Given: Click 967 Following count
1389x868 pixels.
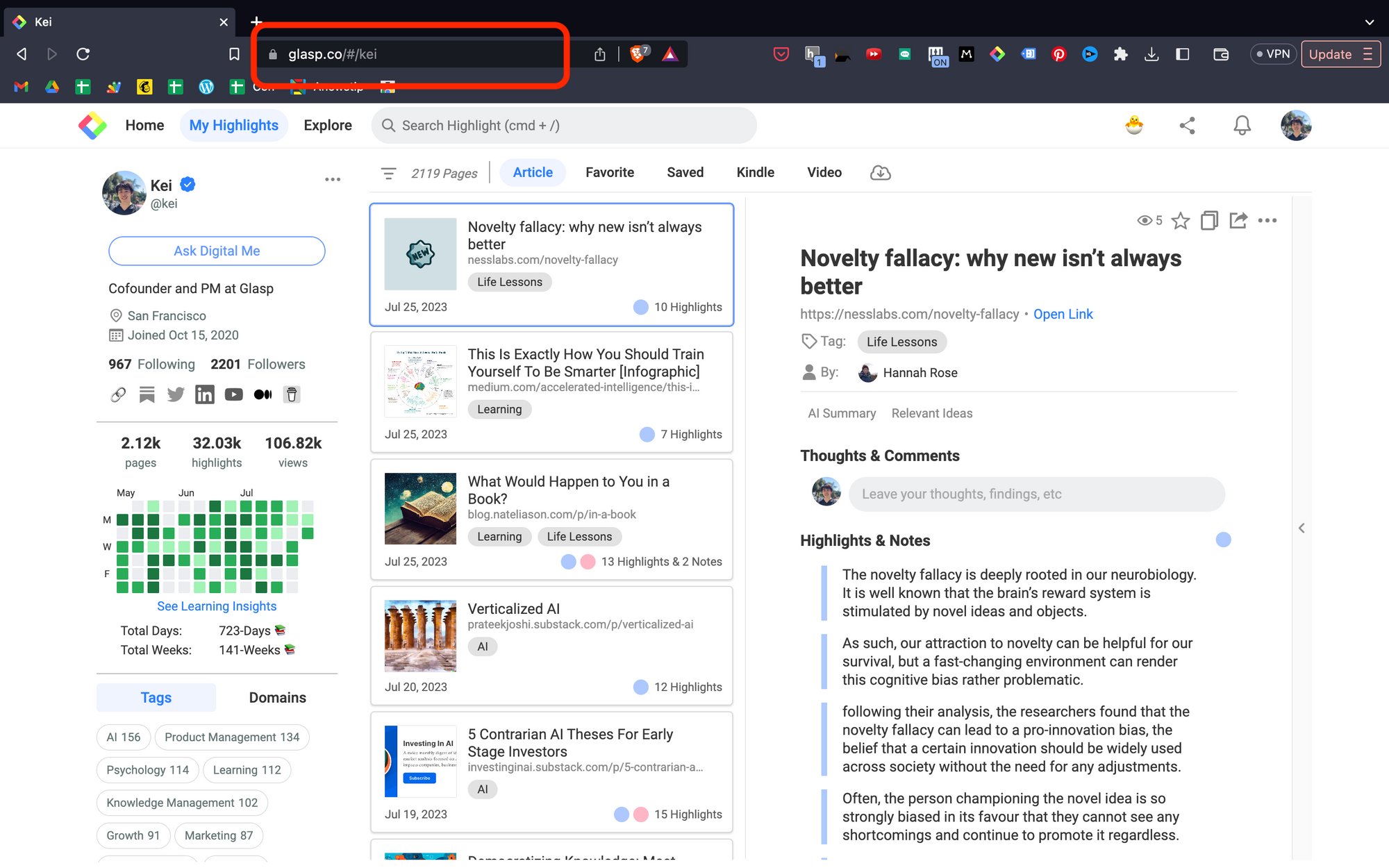Looking at the screenshot, I should tap(151, 365).
